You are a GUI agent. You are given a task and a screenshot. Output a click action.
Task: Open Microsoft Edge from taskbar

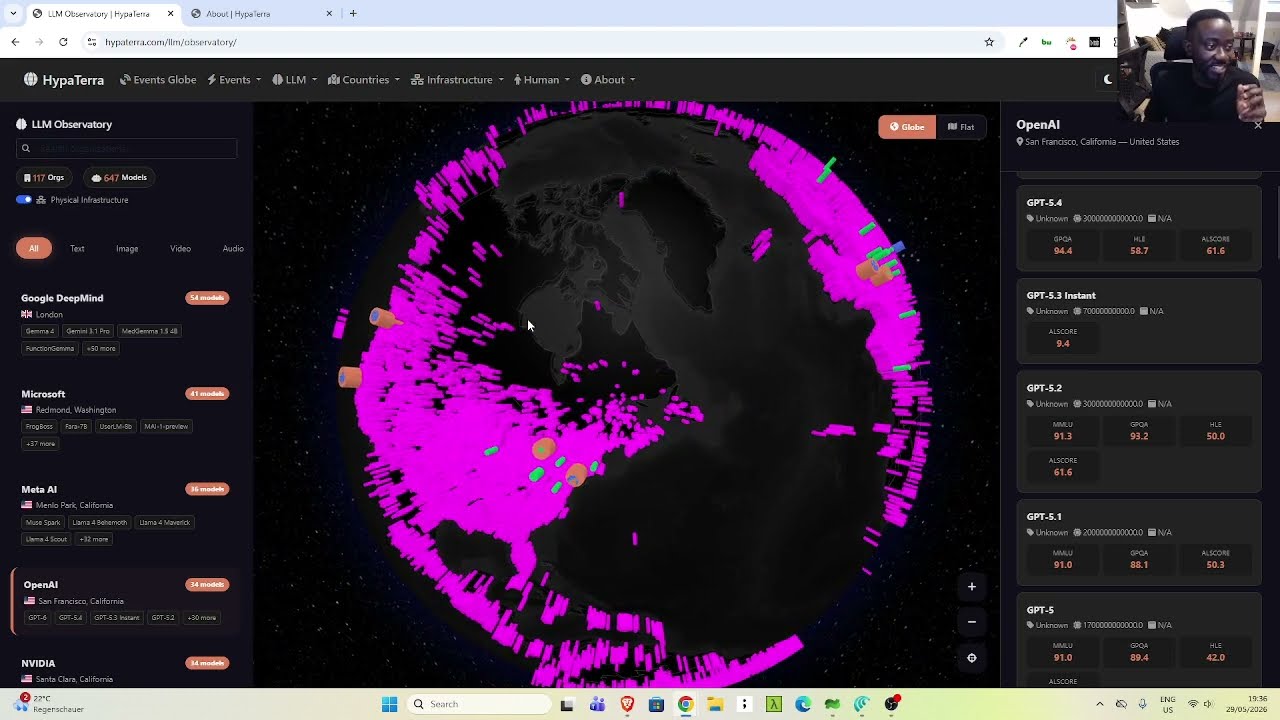click(x=803, y=704)
